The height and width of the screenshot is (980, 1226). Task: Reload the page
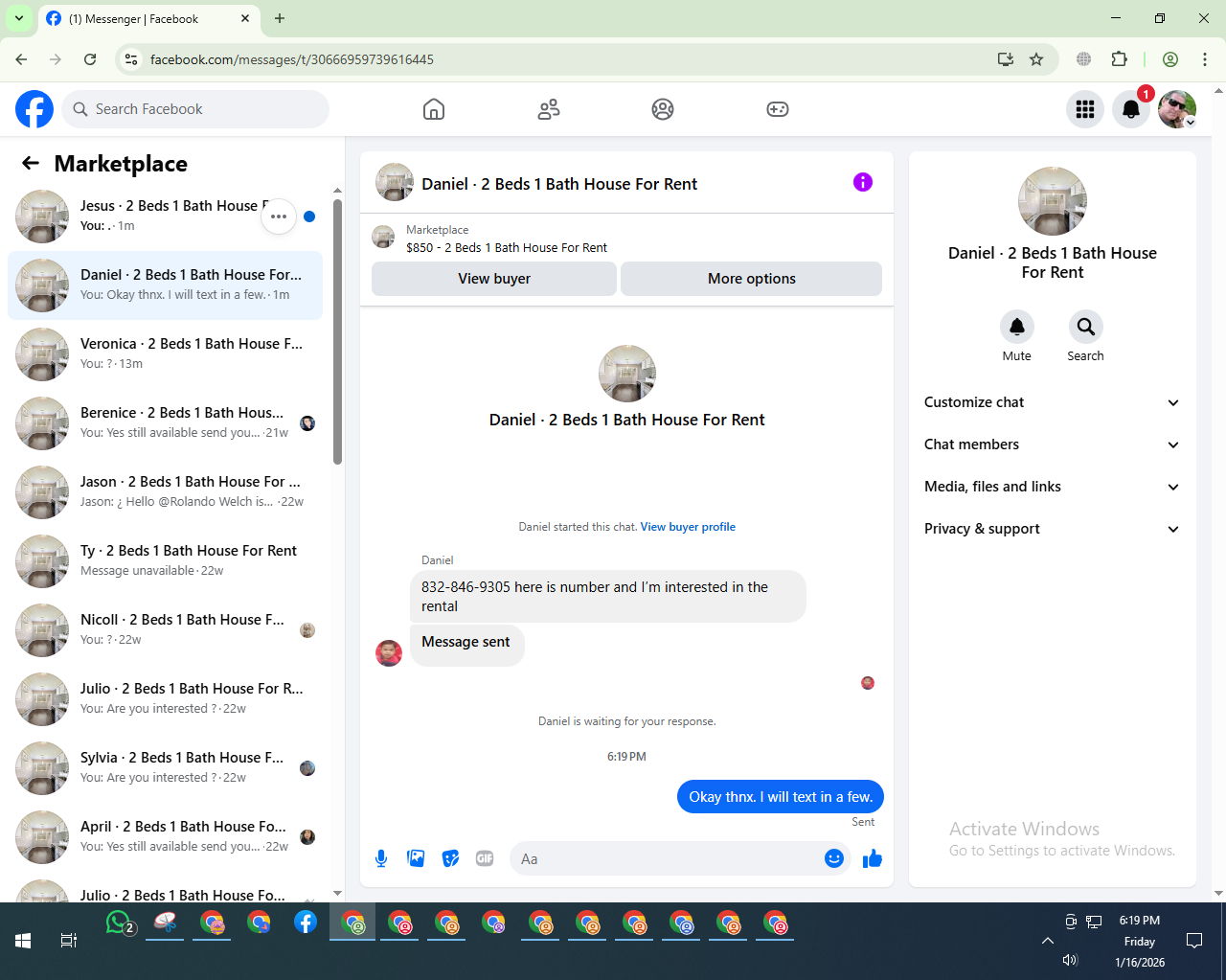(x=90, y=59)
